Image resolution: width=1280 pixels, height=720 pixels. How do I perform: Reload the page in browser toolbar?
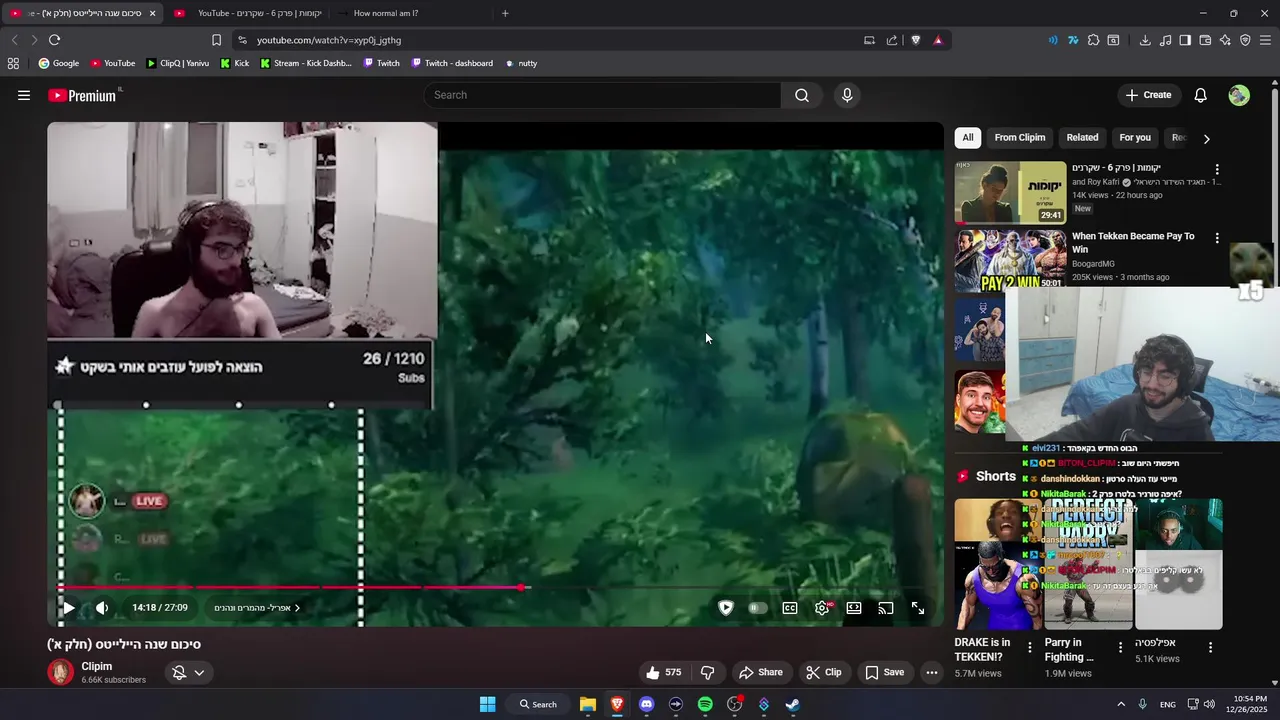(x=54, y=40)
